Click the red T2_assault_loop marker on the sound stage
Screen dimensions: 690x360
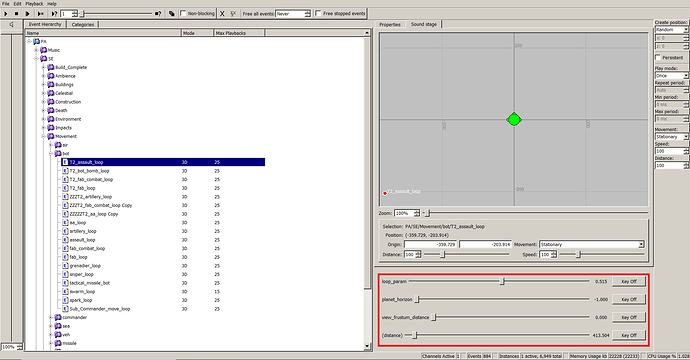[x=385, y=193]
